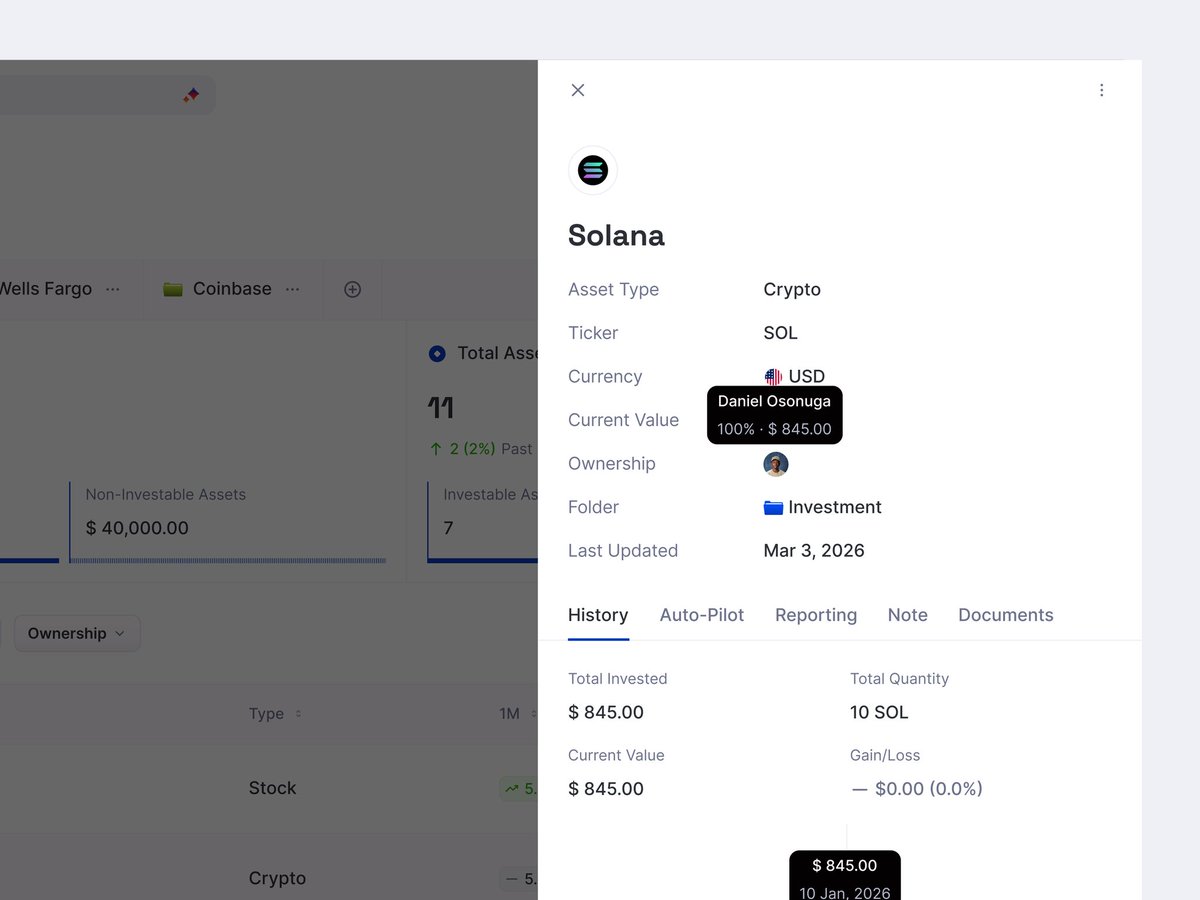This screenshot has height=900, width=1200.
Task: Click the Total Quantity 10 SOL value
Action: coord(879,712)
